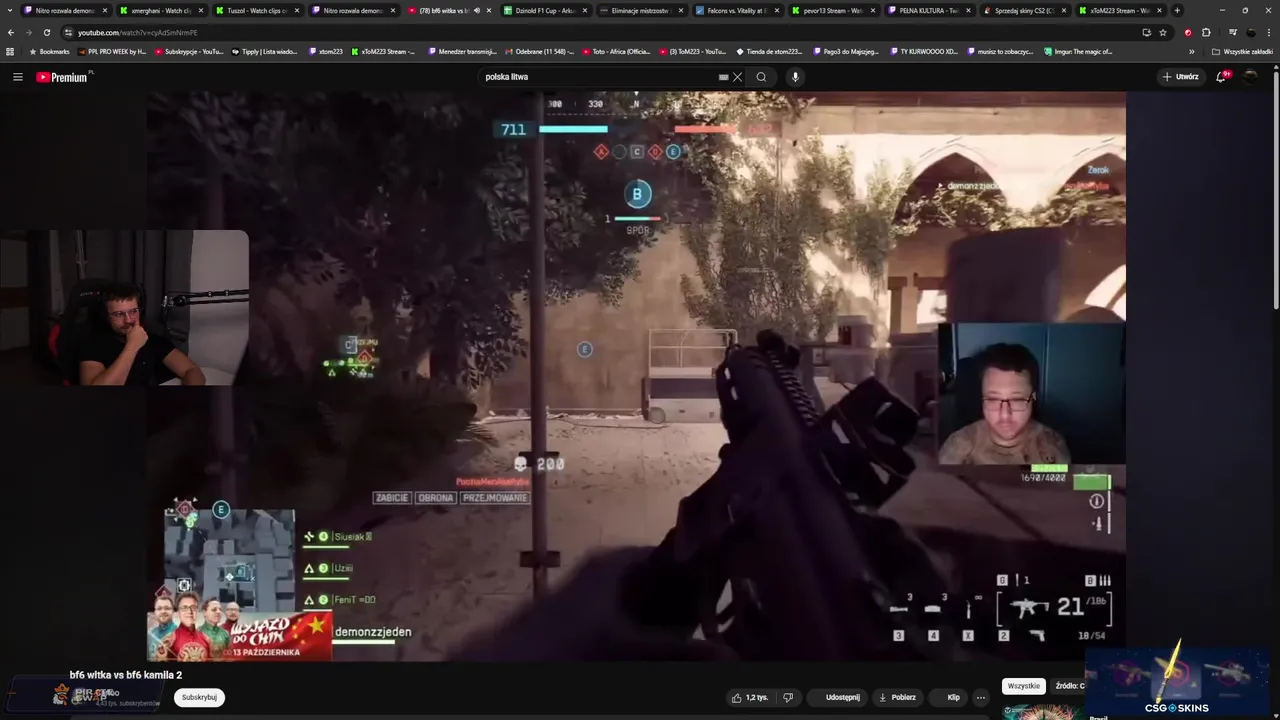Screen dimensions: 1280x720
Task: Open the 'PPL PRO WEEK' bookmark
Action: 111,51
